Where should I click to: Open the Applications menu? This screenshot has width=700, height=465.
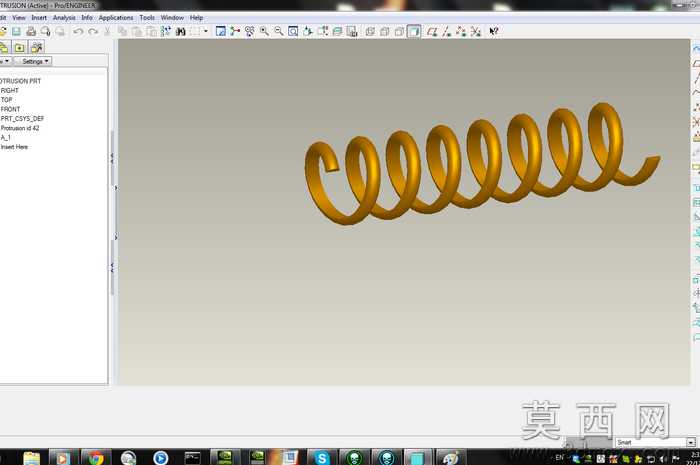coord(116,17)
